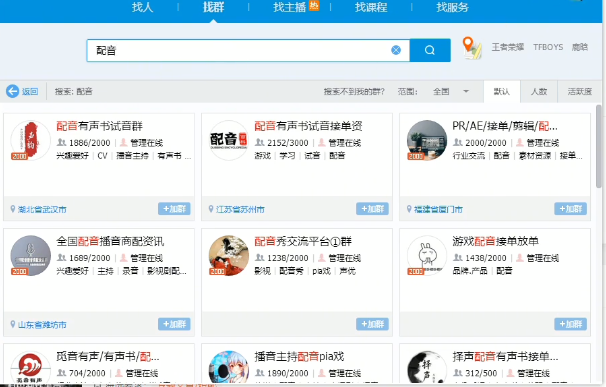
Task: Click the 鹿晗 hot keyword
Action: tap(580, 47)
